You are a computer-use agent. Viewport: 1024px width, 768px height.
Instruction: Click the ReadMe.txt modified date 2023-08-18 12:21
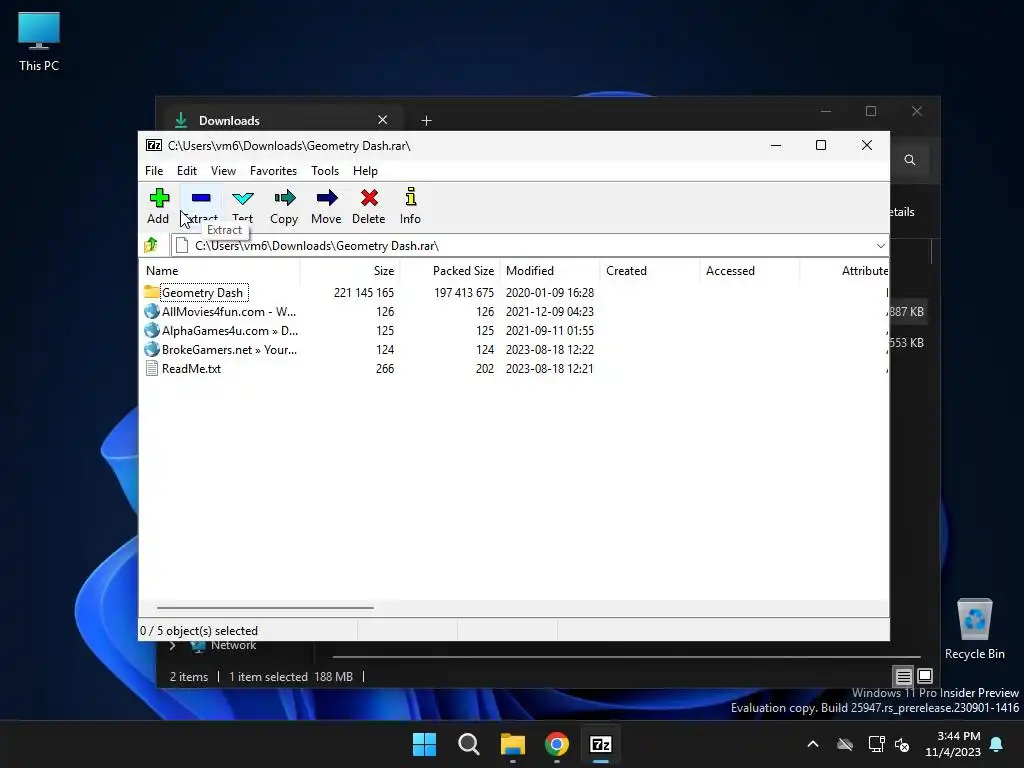pyautogui.click(x=550, y=368)
